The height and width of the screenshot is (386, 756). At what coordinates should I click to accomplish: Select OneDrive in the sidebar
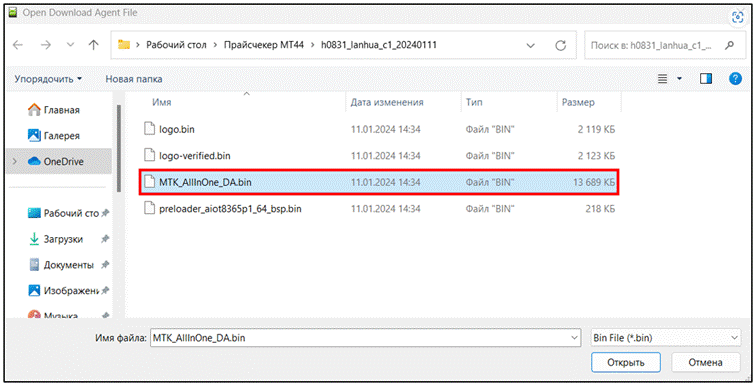tap(60, 161)
